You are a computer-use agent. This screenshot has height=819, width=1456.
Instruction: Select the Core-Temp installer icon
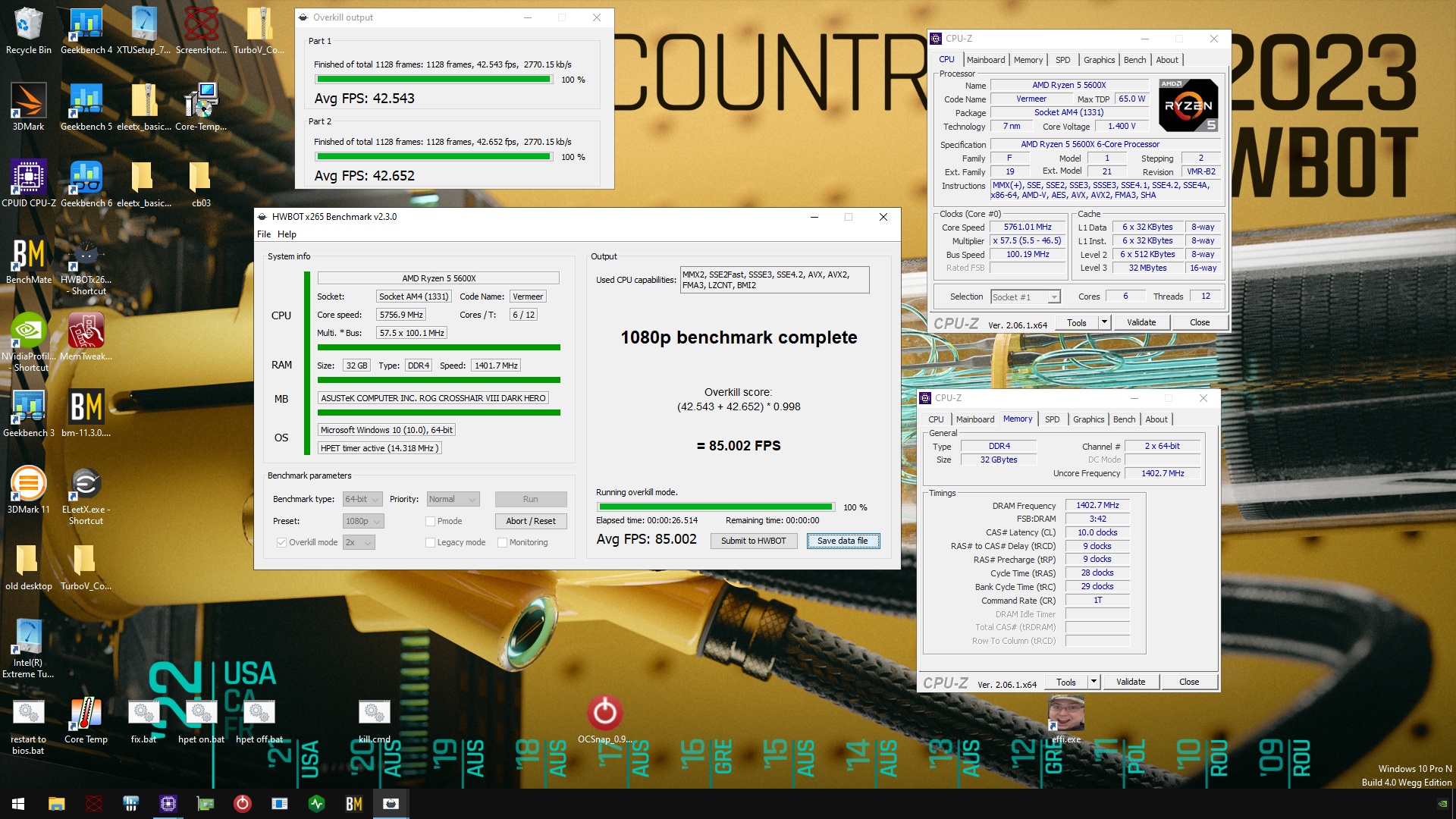[201, 107]
